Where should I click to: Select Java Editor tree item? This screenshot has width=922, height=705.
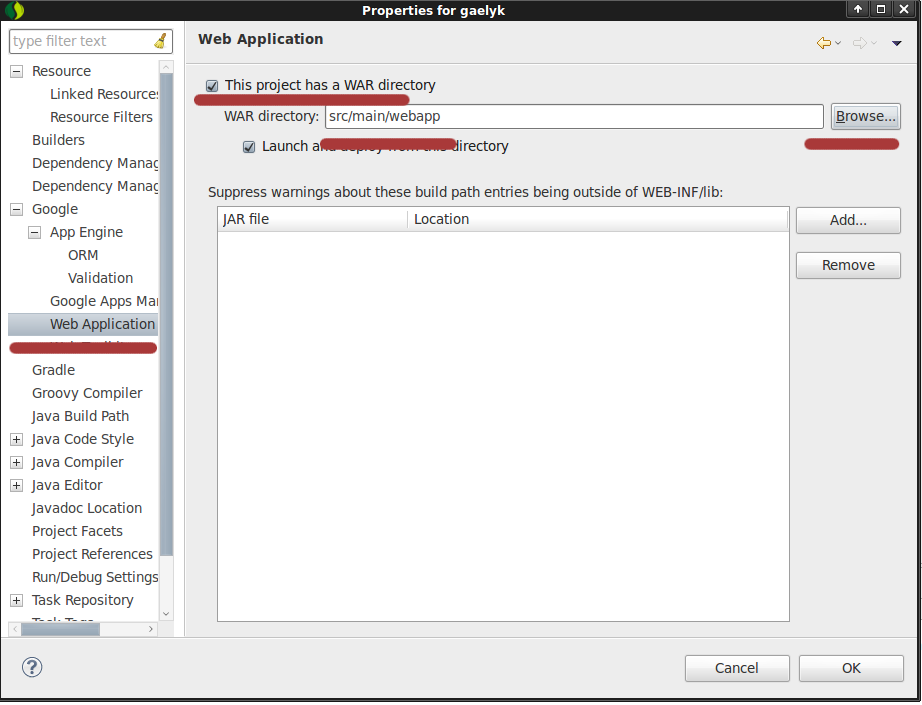pos(67,485)
